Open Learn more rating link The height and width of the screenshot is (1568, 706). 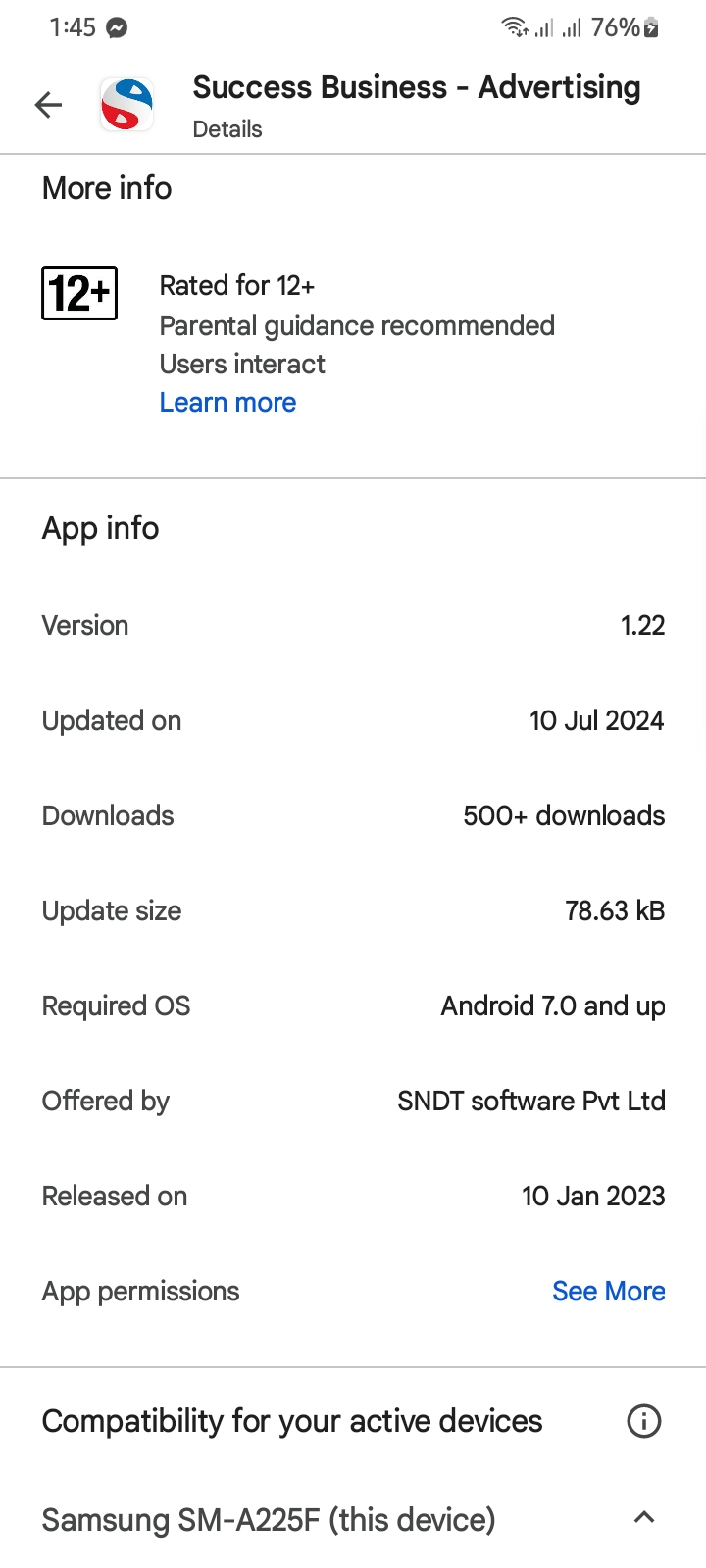coord(227,403)
